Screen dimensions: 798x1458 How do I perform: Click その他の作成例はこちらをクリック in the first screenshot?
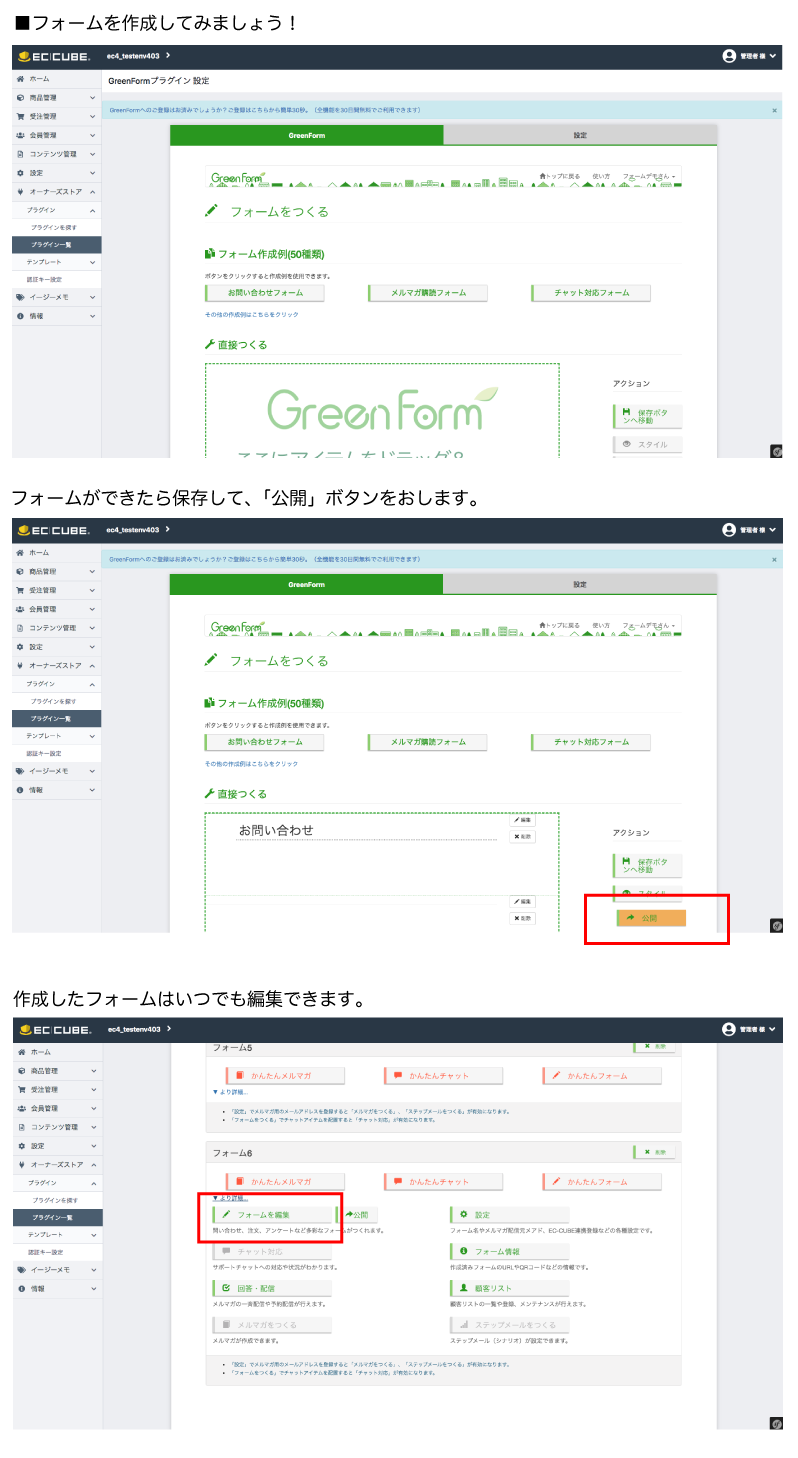point(251,314)
